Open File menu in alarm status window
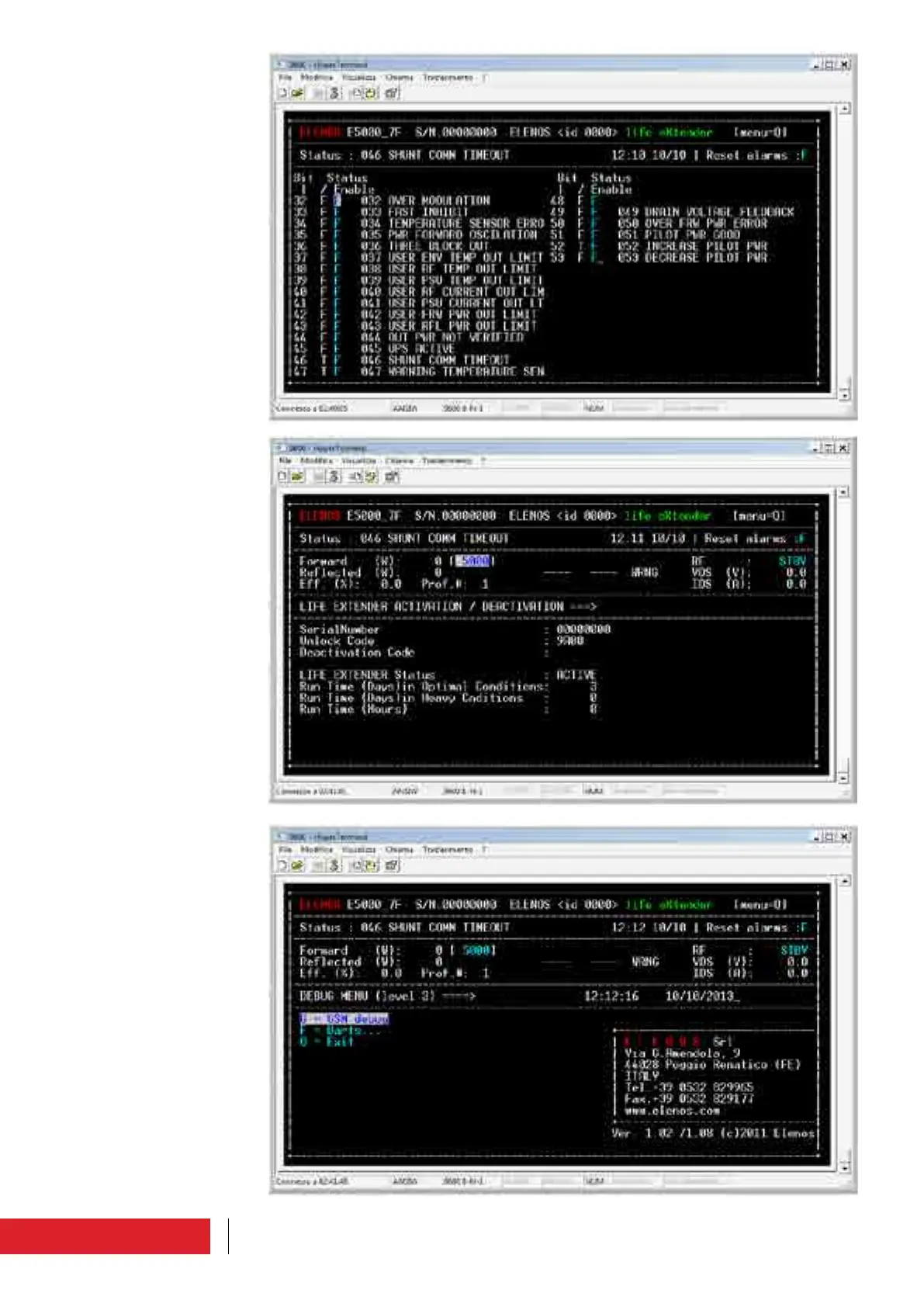Image resolution: width=924 pixels, height=1307 pixels. (x=285, y=78)
